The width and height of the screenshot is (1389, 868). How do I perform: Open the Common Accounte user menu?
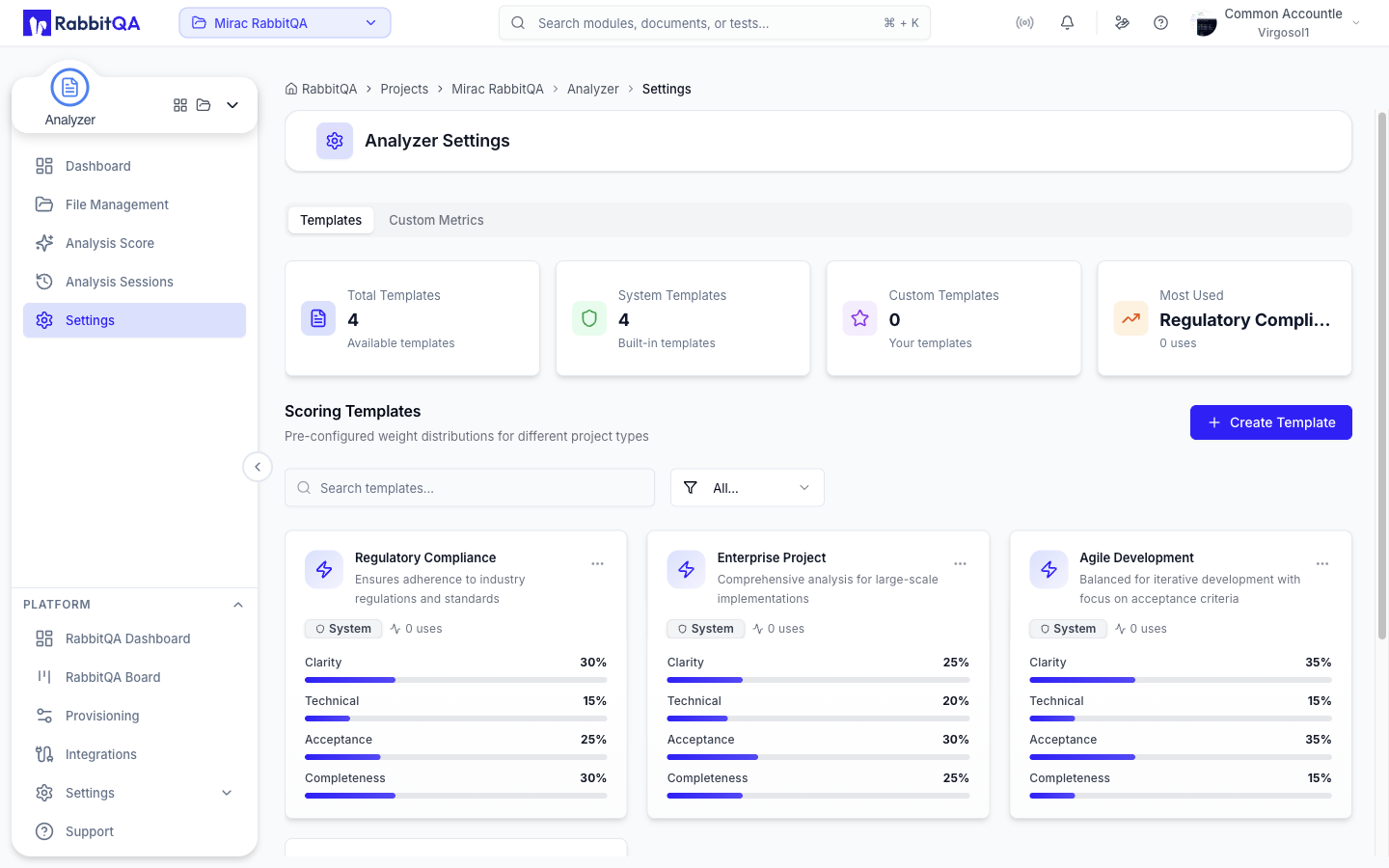pos(1276,23)
